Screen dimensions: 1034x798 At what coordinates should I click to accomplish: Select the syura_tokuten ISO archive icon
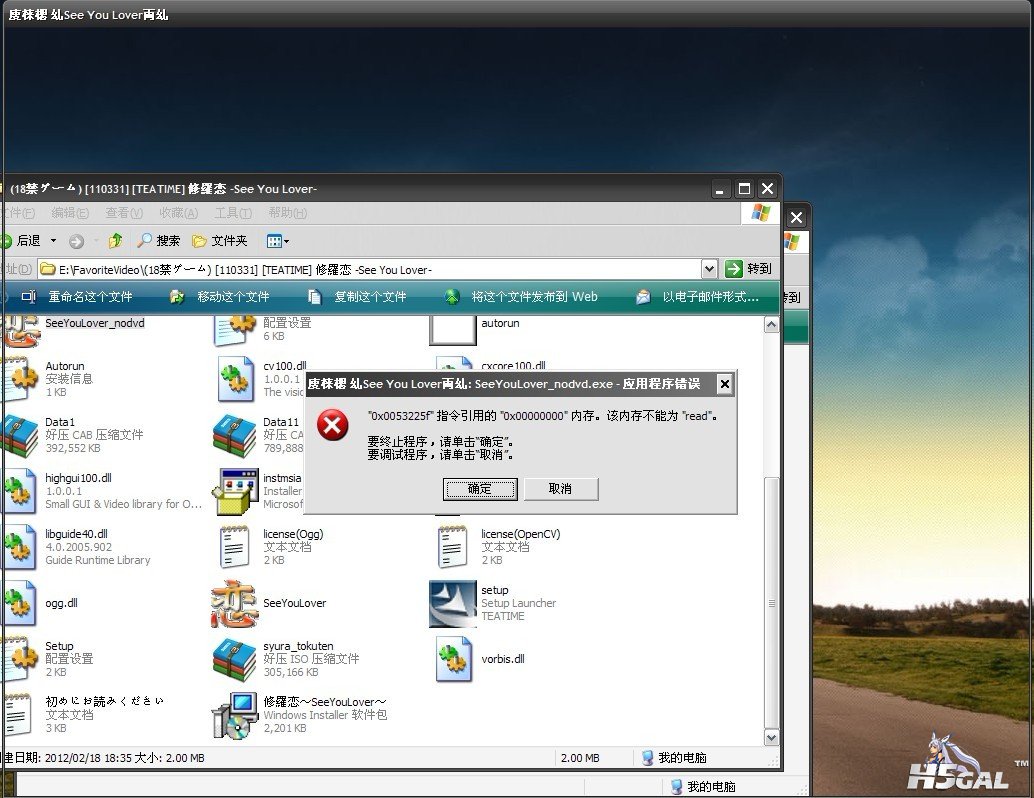point(234,660)
